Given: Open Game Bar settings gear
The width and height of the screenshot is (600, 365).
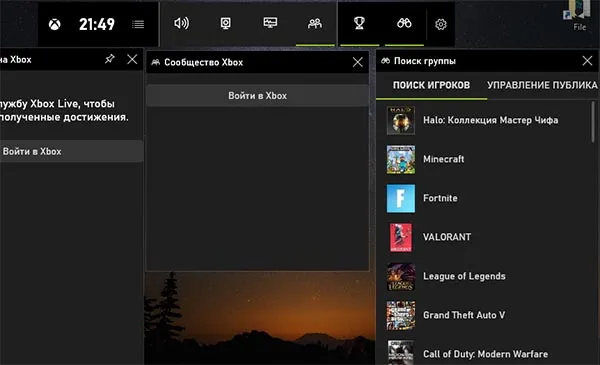Looking at the screenshot, I should [441, 24].
